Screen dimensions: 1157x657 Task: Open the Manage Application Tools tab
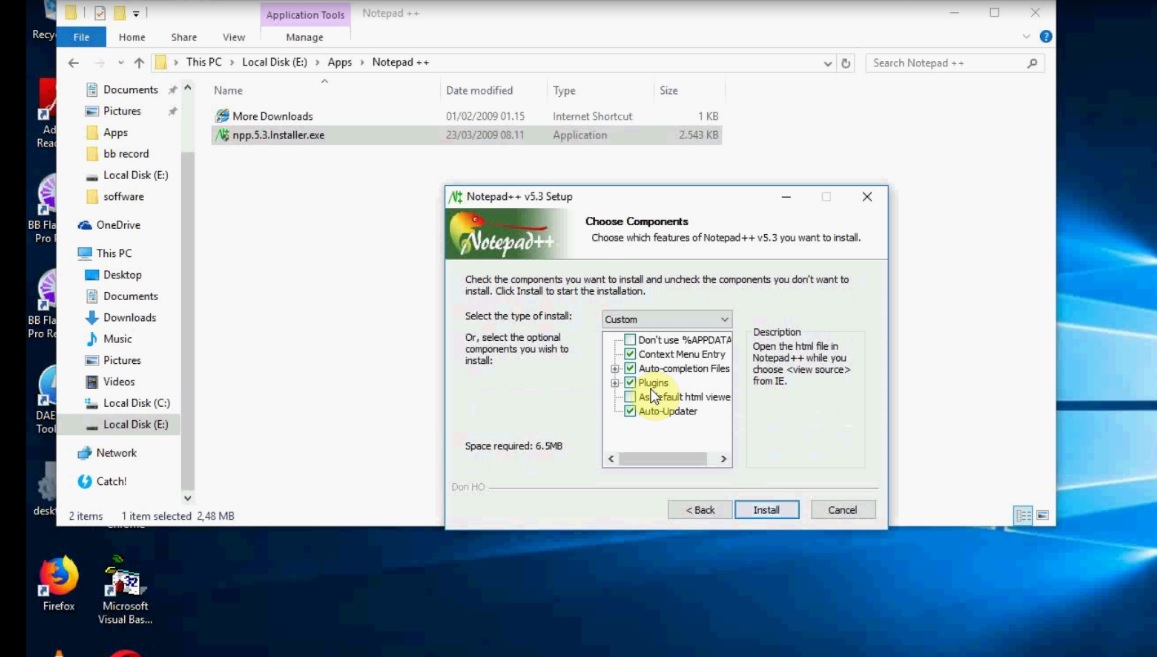point(304,37)
